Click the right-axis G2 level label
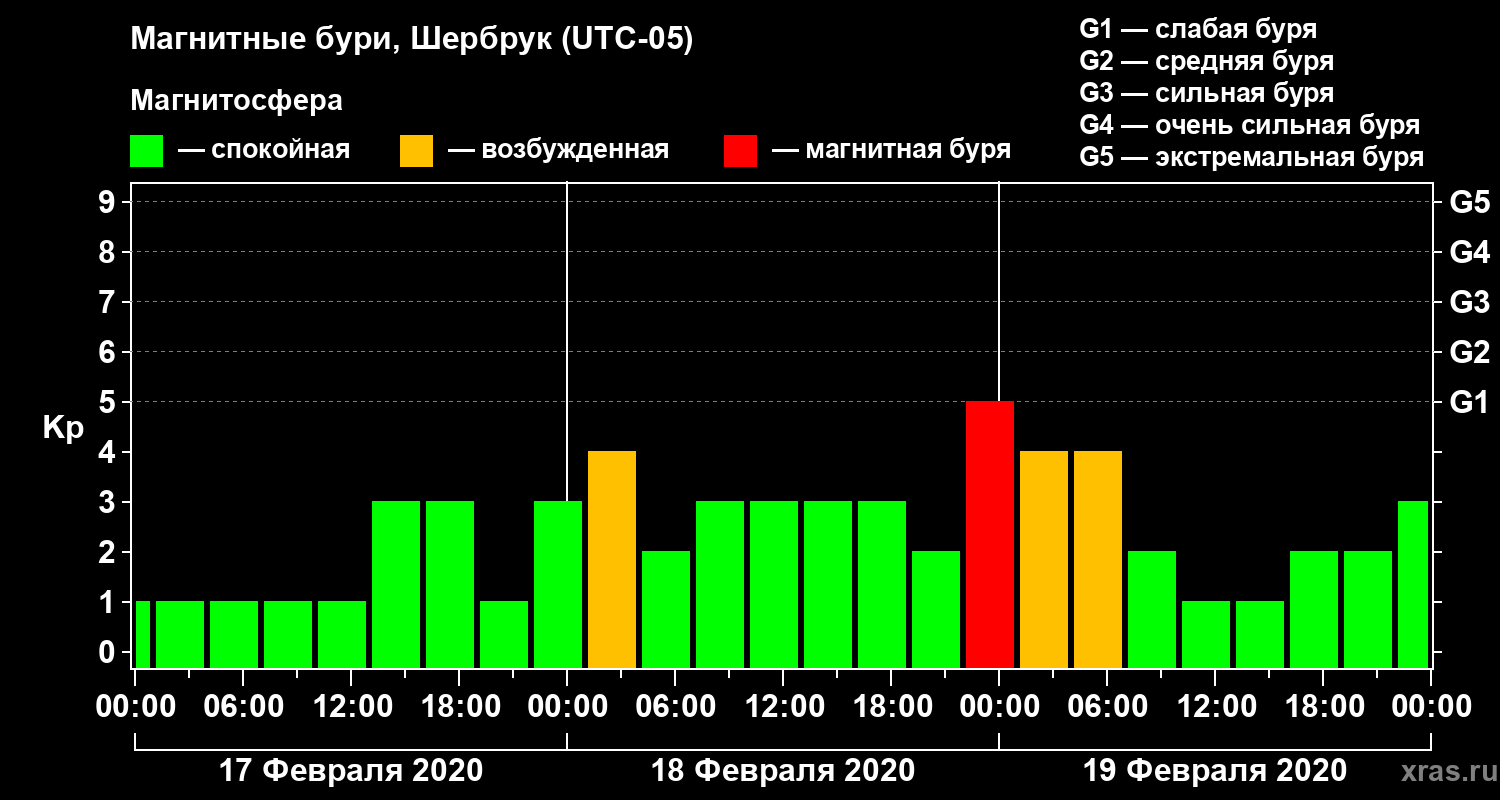Image resolution: width=1500 pixels, height=800 pixels. [x=1469, y=352]
